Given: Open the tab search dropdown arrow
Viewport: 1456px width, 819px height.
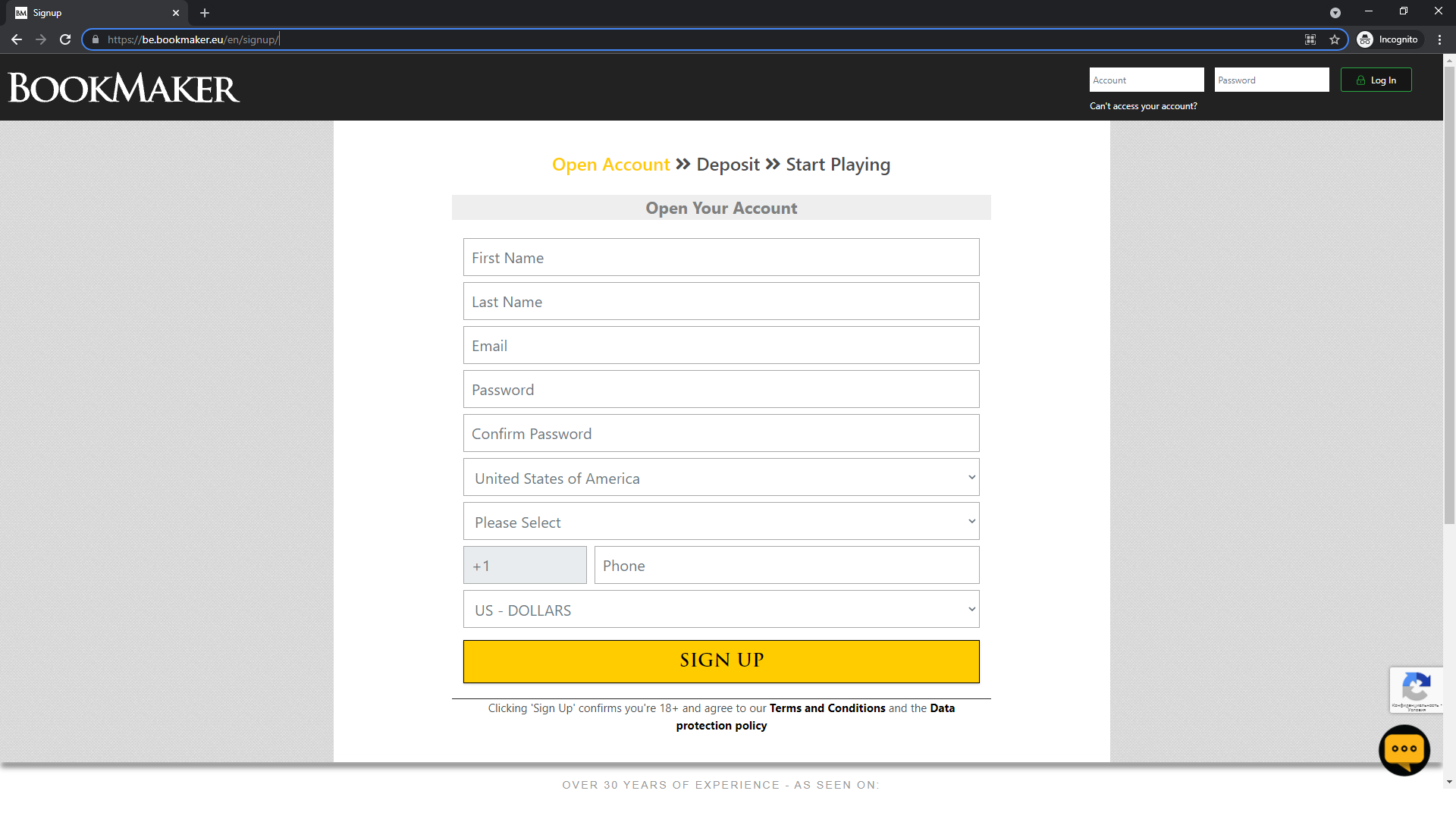Looking at the screenshot, I should 1335,13.
